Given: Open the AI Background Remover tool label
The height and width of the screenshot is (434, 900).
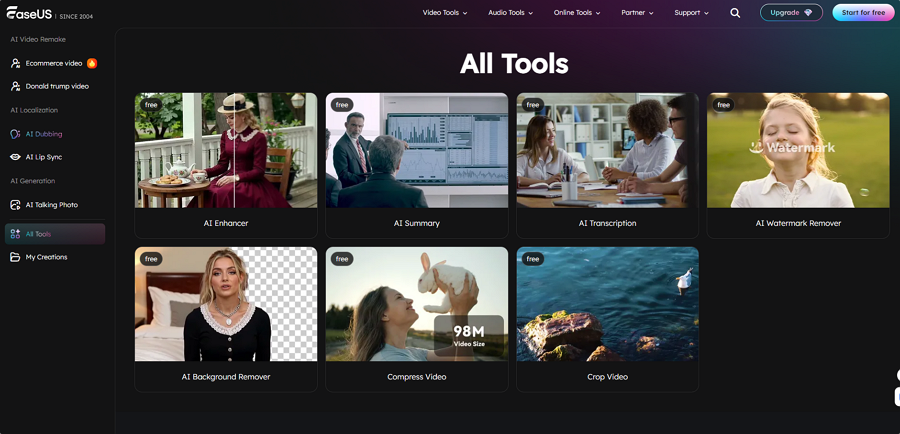Looking at the screenshot, I should [226, 377].
